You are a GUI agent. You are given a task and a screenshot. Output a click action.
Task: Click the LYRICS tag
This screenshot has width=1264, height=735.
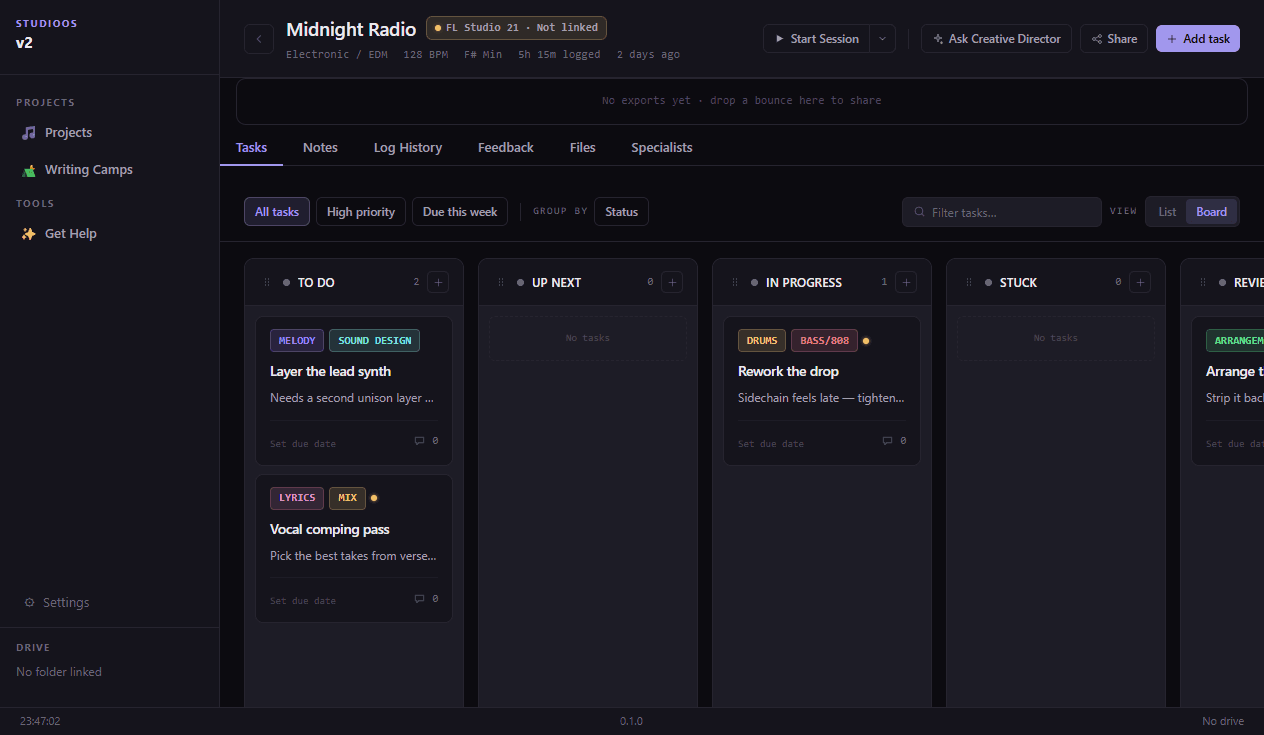point(297,498)
